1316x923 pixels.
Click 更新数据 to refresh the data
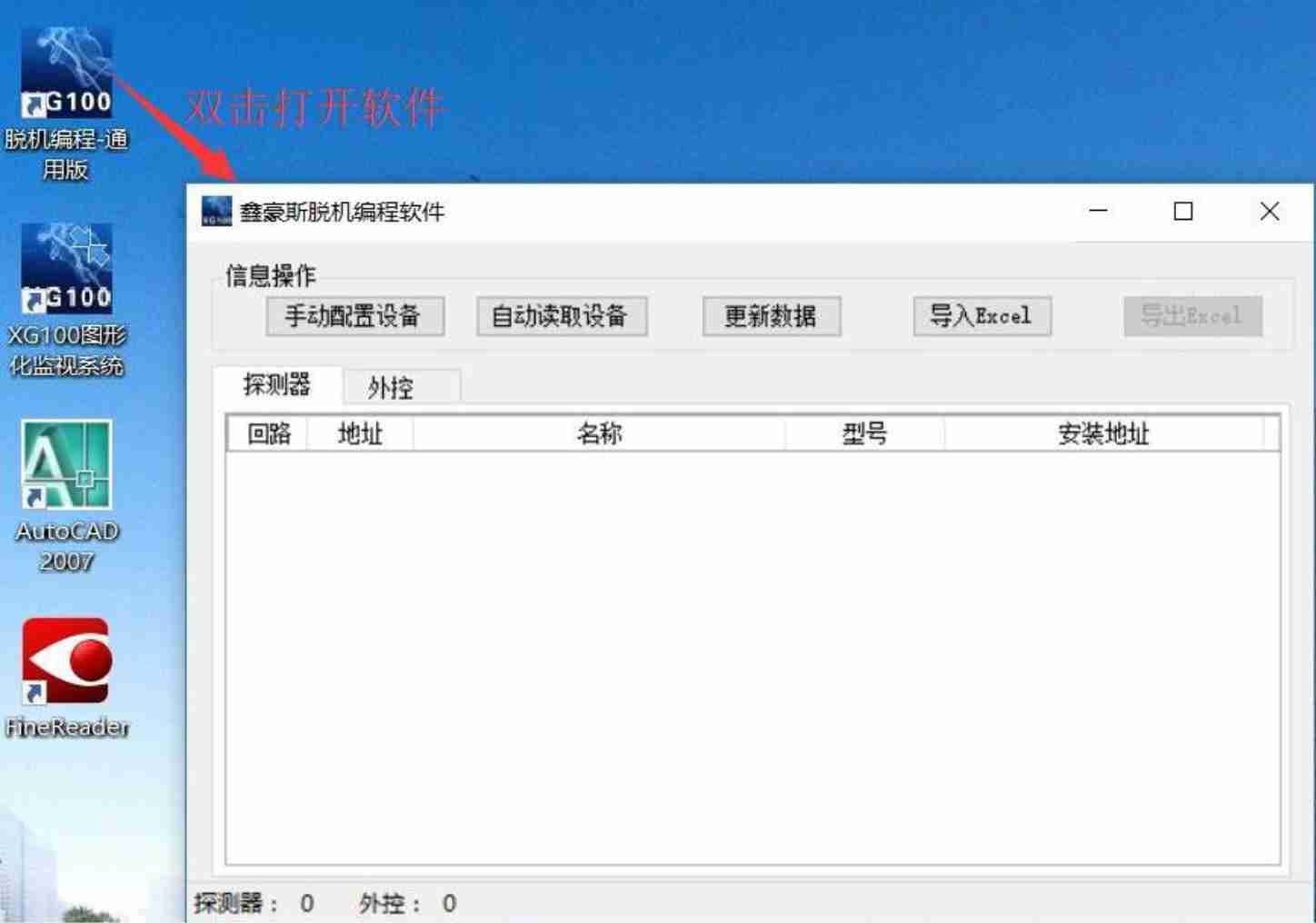coord(771,316)
